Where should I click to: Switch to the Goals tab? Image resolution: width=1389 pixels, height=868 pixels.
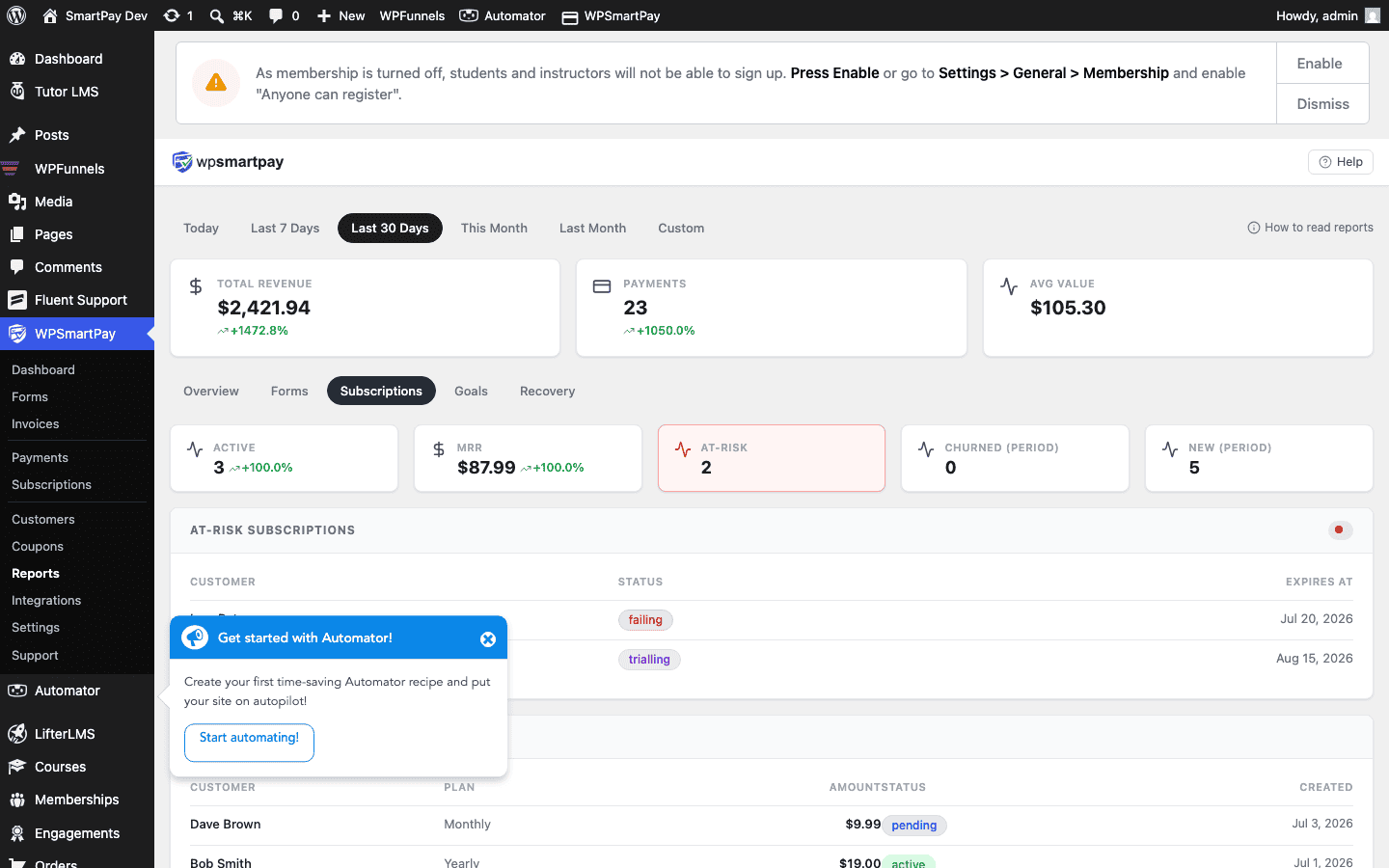tap(471, 391)
